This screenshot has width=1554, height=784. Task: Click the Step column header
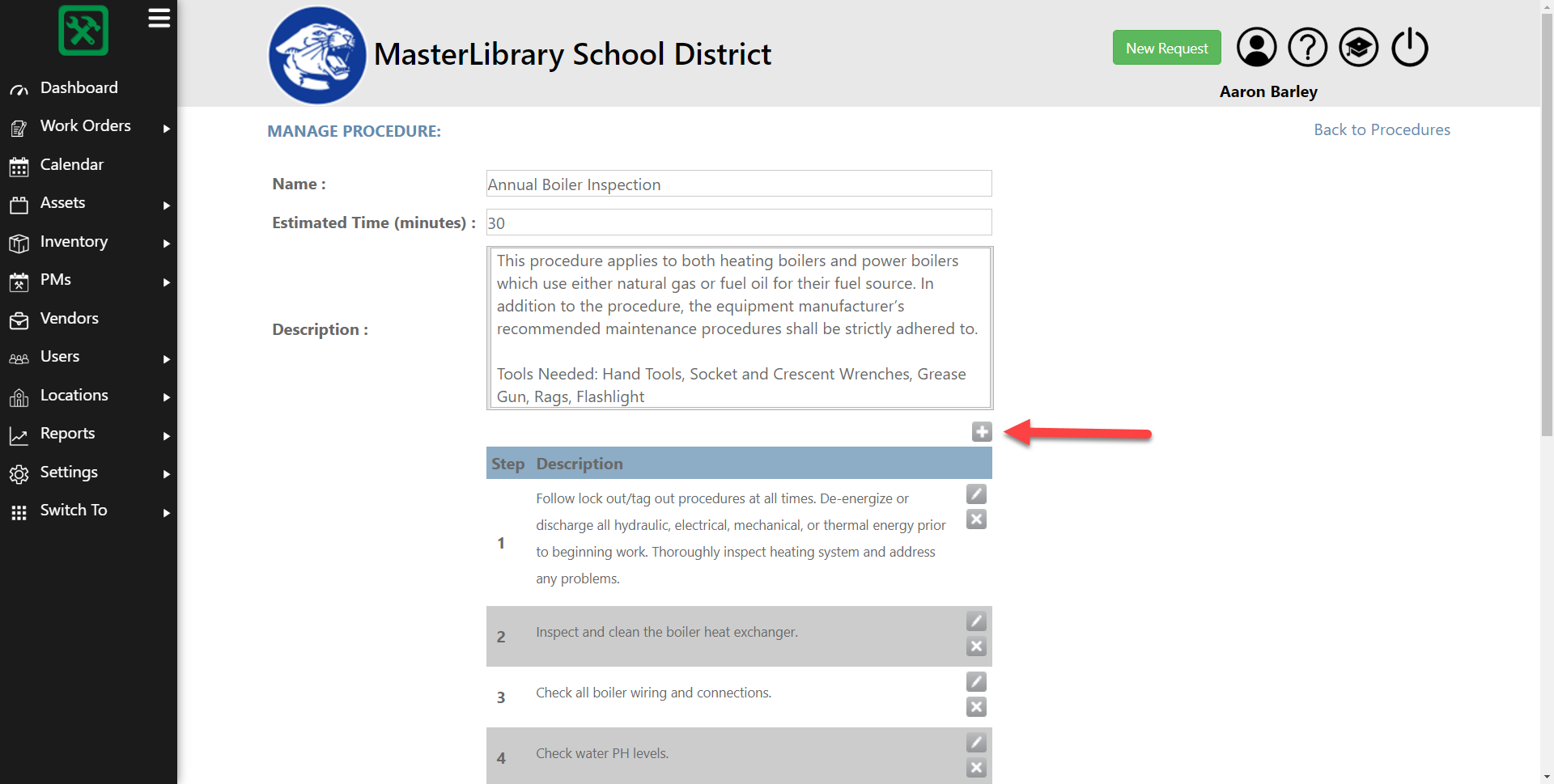click(507, 464)
